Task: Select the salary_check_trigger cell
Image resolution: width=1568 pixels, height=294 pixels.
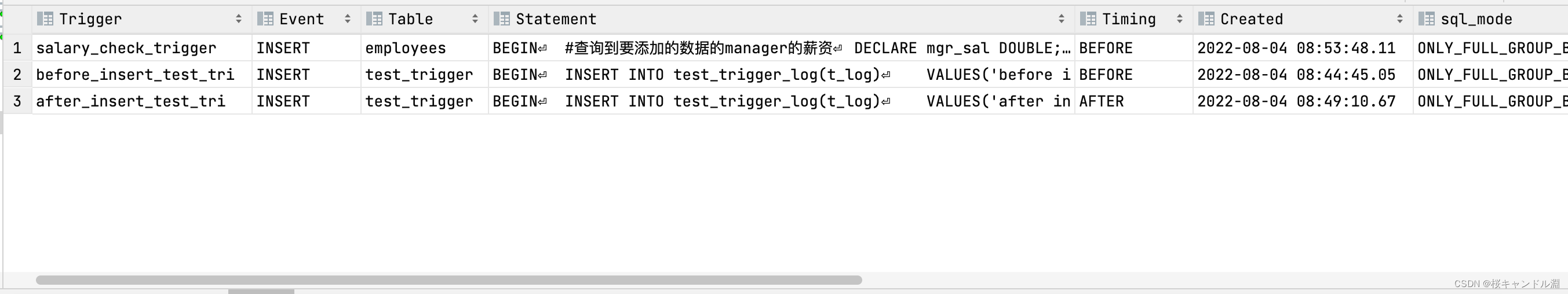Action: (x=126, y=48)
